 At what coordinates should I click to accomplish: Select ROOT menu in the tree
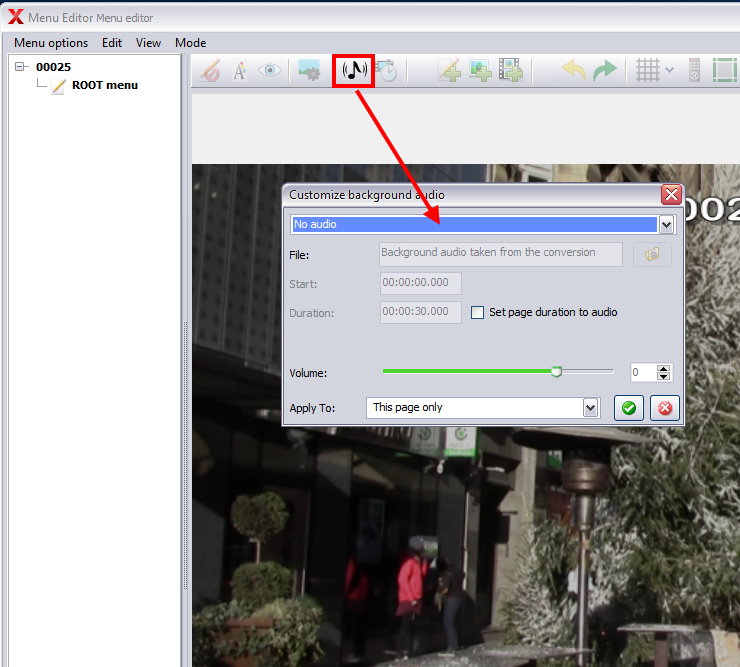[105, 85]
